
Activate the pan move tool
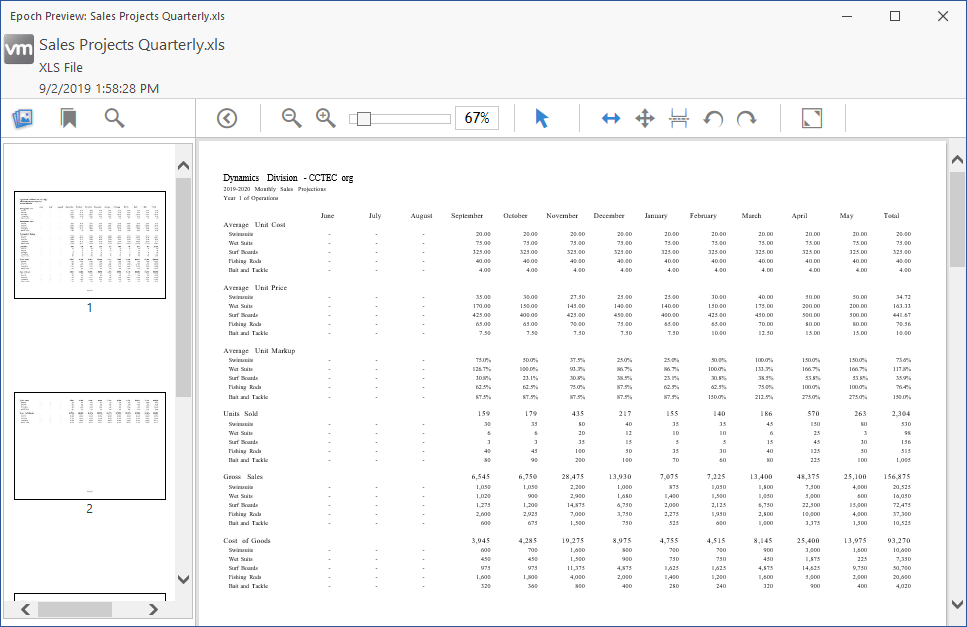click(x=645, y=118)
